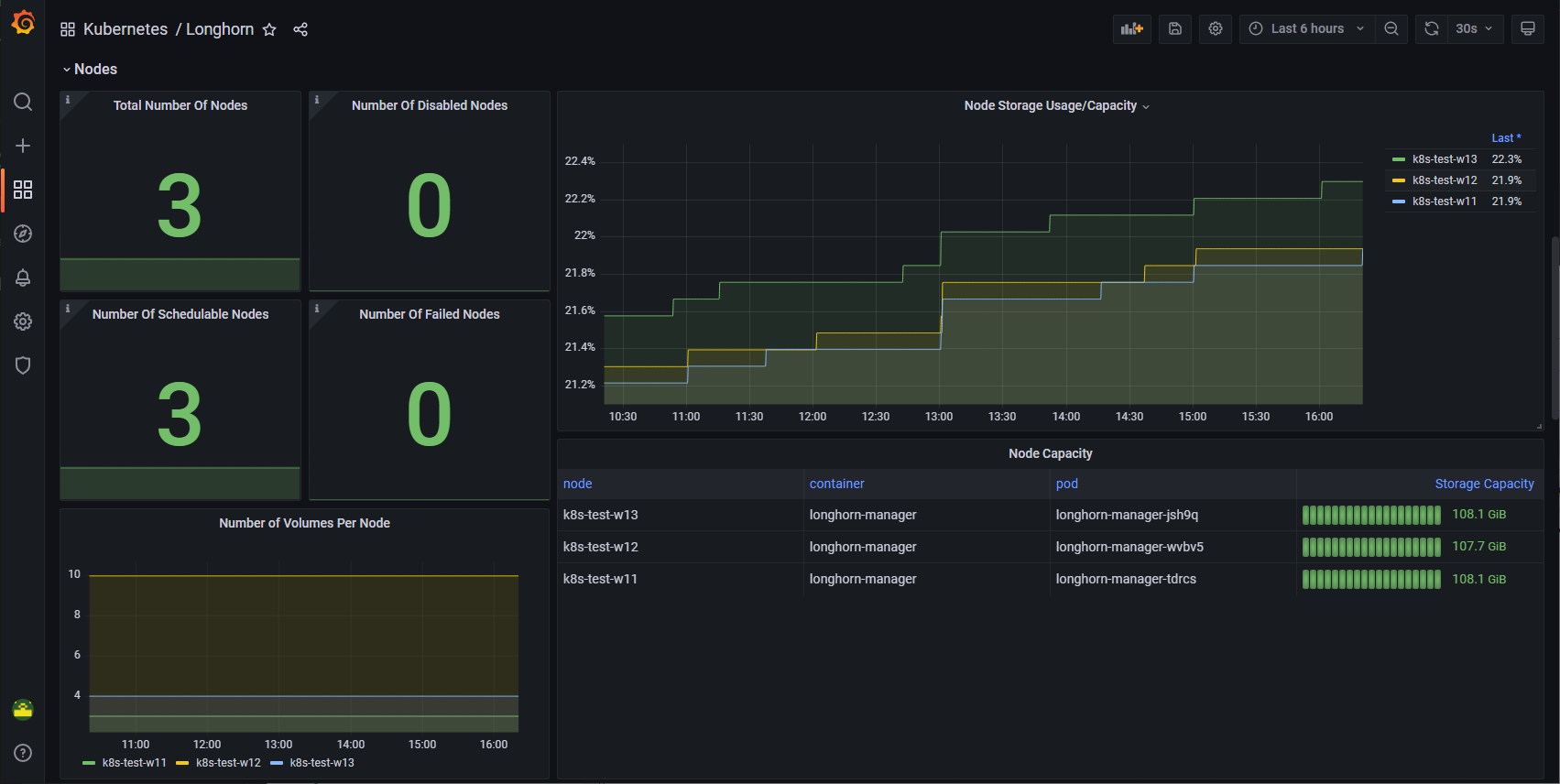Toggle k8s-test-w13 in volumes legend
Image resolution: width=1560 pixels, height=784 pixels.
click(x=322, y=763)
